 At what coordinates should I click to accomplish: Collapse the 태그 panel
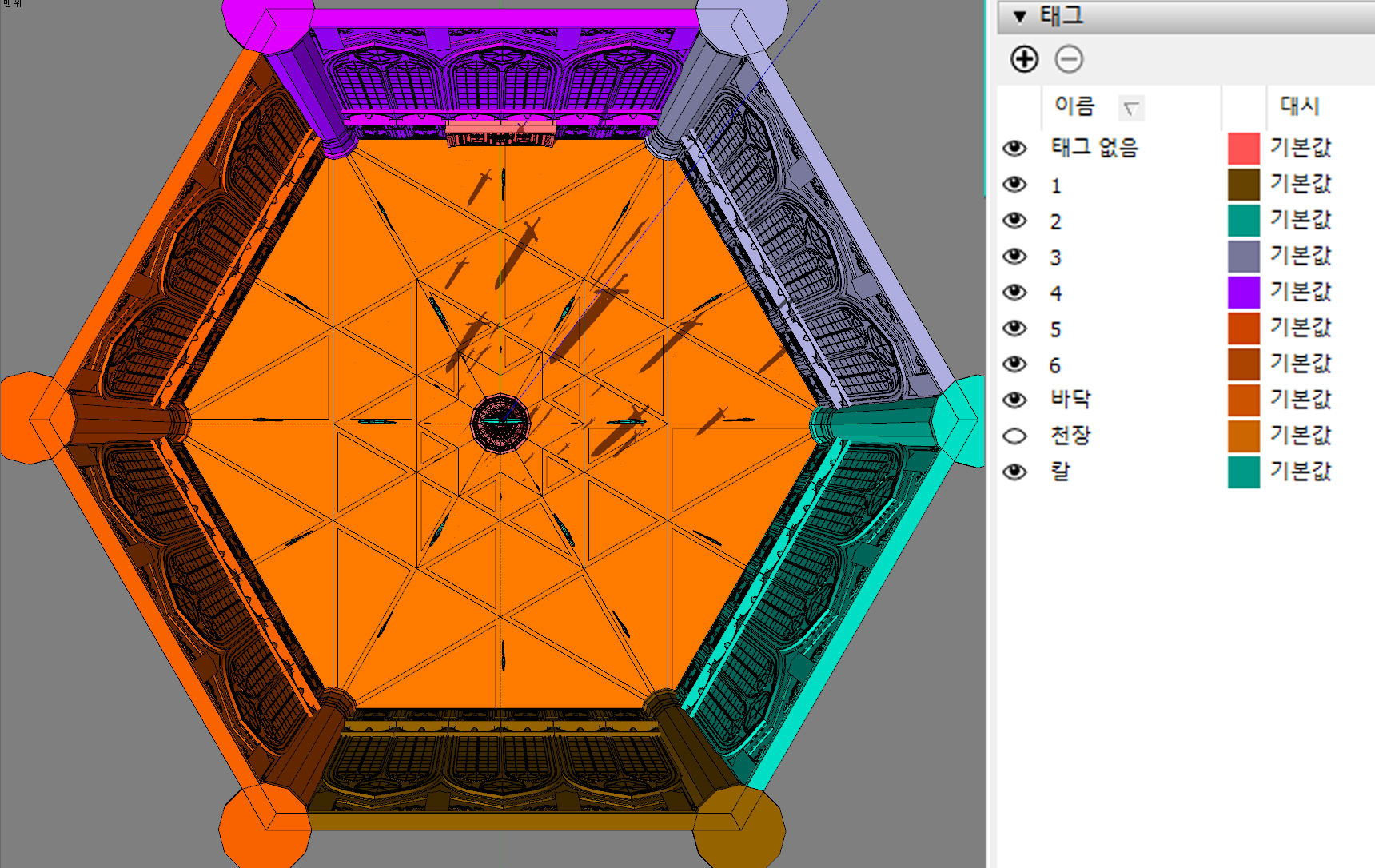[x=1019, y=16]
